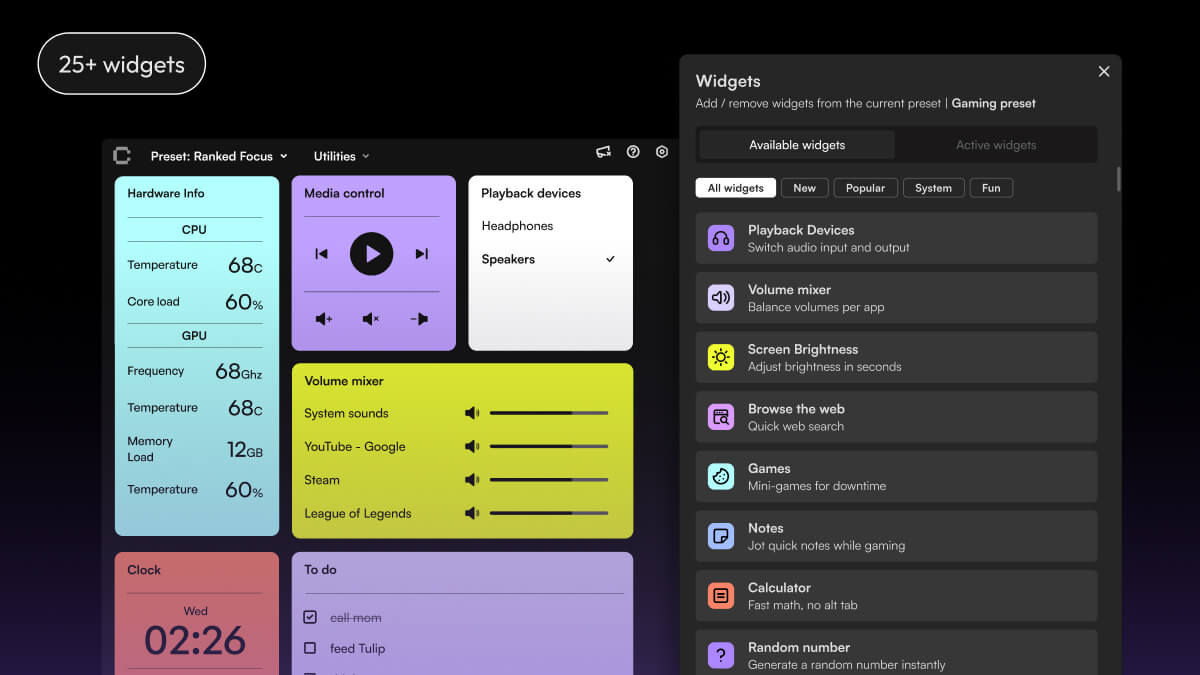This screenshot has width=1200, height=675.
Task: Open the settings gear icon
Action: (x=662, y=152)
